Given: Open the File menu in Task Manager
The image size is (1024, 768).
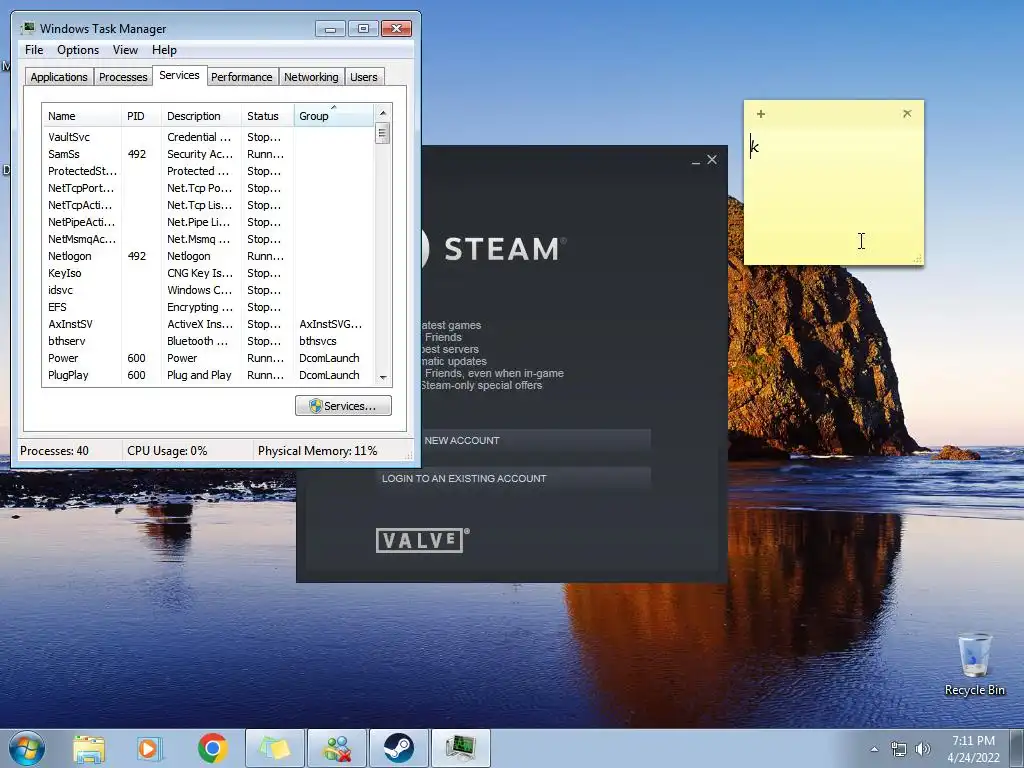Looking at the screenshot, I should pos(34,50).
